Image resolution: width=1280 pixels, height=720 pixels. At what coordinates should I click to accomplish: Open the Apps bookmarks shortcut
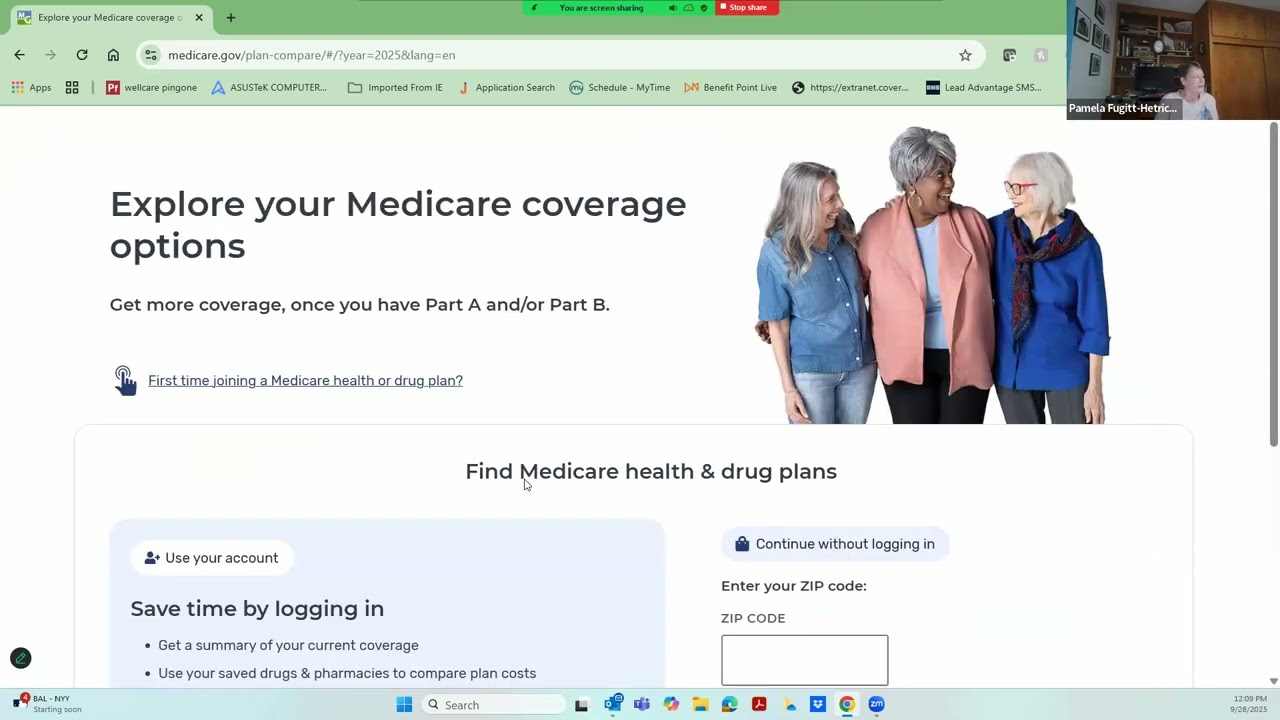31,87
